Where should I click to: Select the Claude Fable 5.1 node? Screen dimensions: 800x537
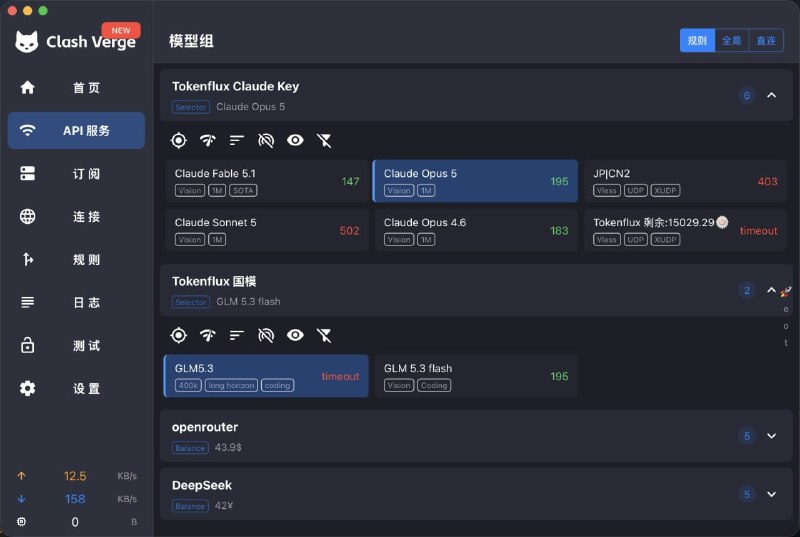point(267,181)
